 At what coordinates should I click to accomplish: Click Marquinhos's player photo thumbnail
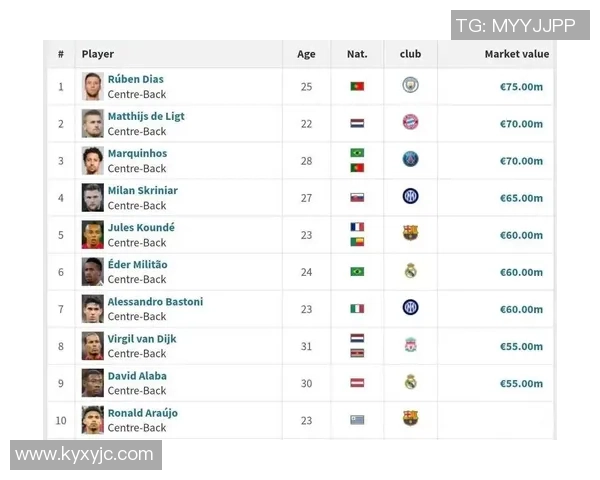pos(93,160)
